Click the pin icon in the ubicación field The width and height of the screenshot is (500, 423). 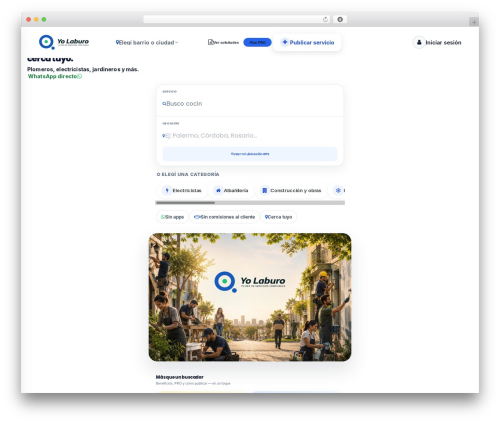coord(164,136)
